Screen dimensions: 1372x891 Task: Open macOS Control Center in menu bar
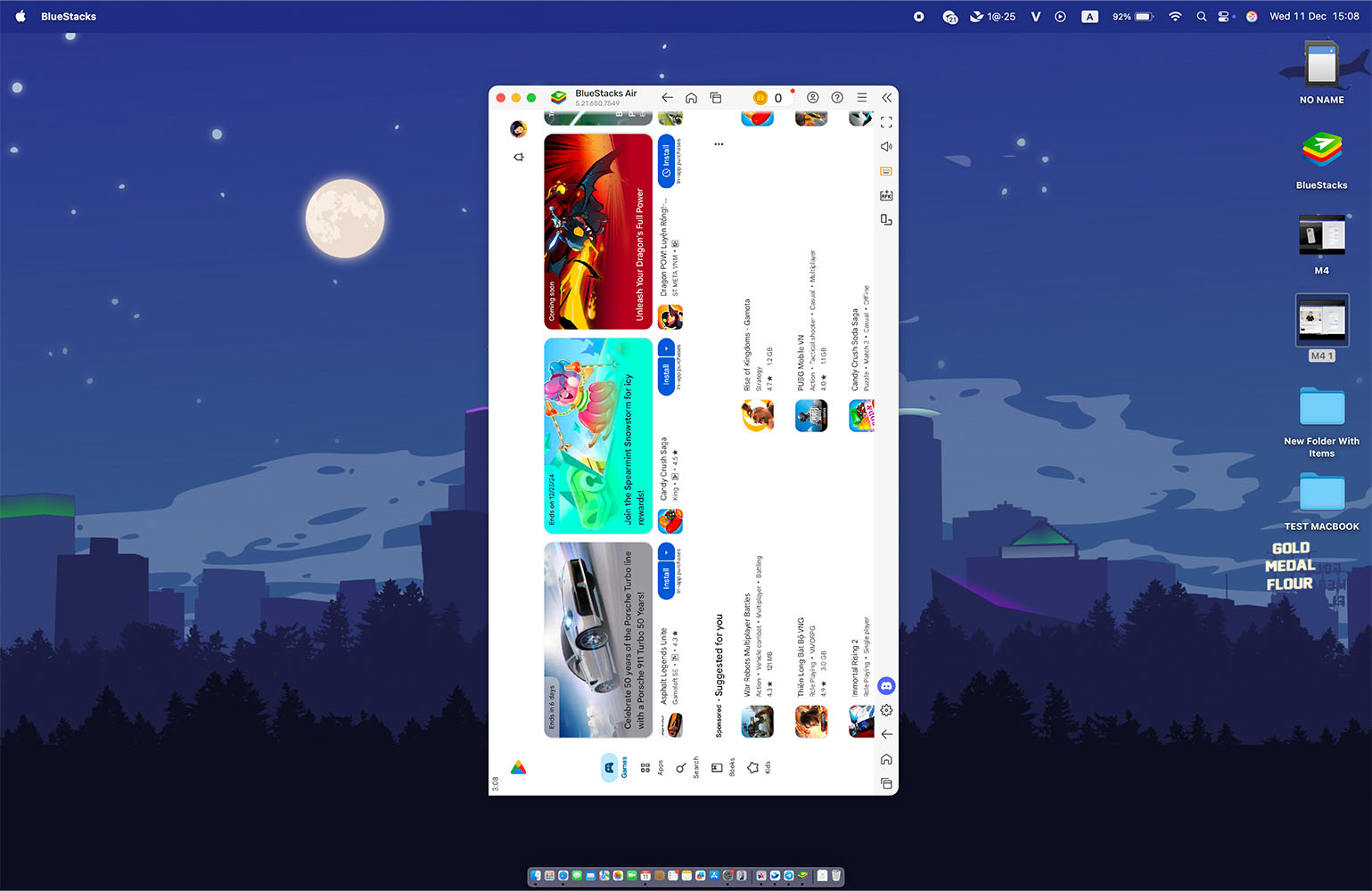coord(1224,16)
